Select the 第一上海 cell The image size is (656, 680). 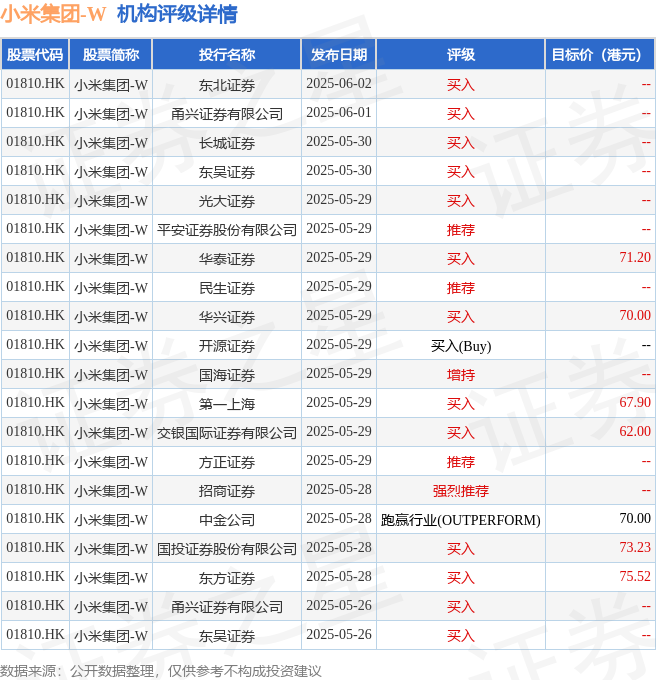tap(227, 404)
